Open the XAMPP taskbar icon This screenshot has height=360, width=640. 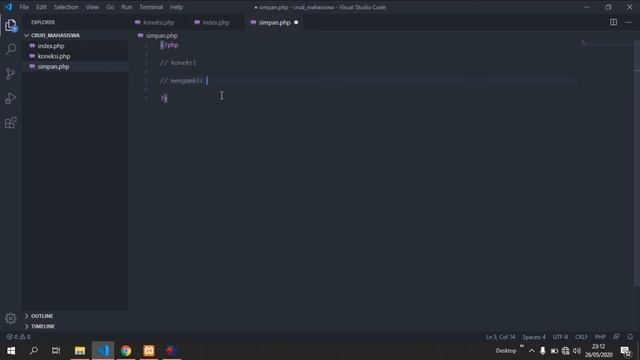pos(149,351)
